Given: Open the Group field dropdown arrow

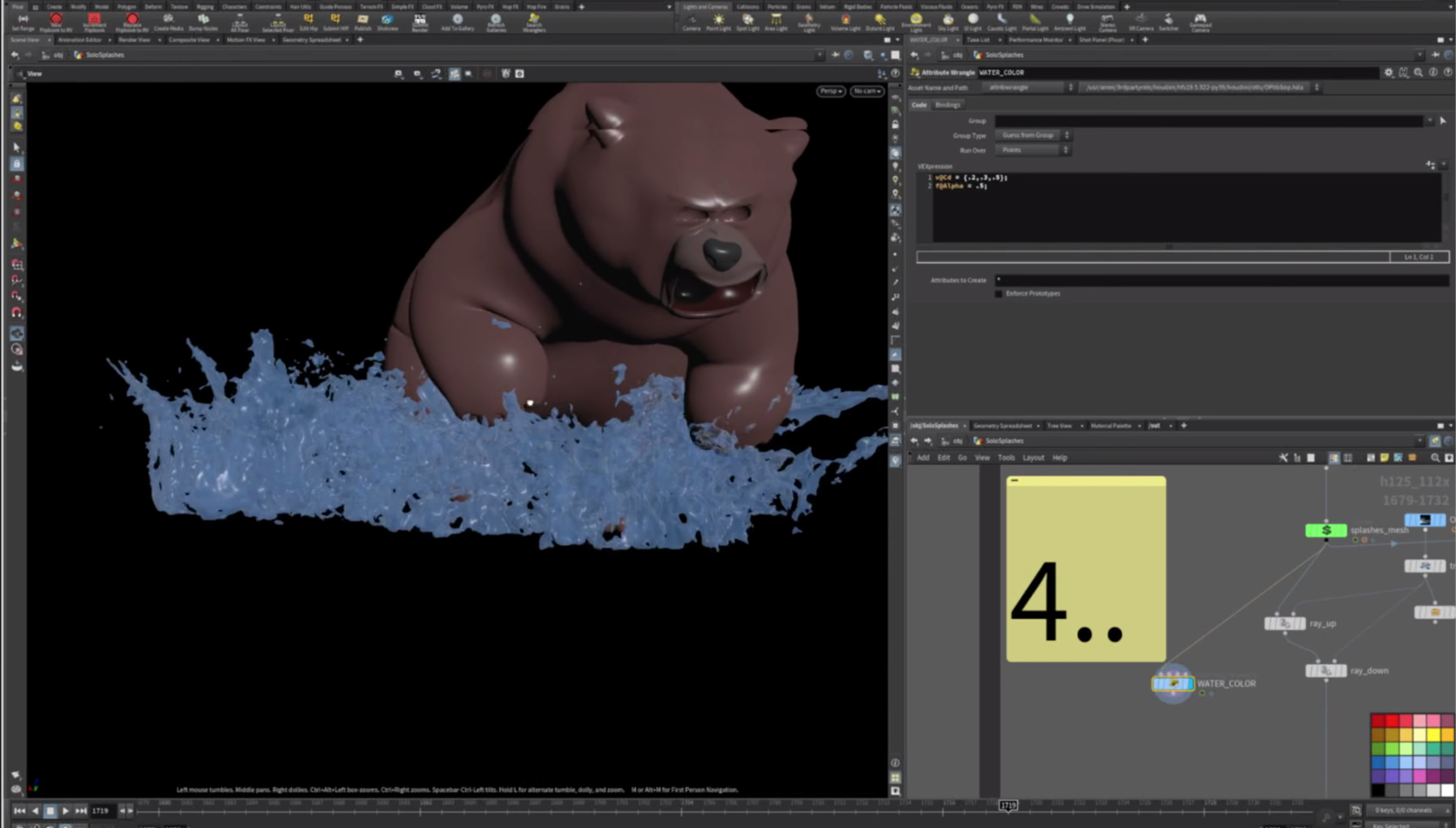Looking at the screenshot, I should (1429, 120).
